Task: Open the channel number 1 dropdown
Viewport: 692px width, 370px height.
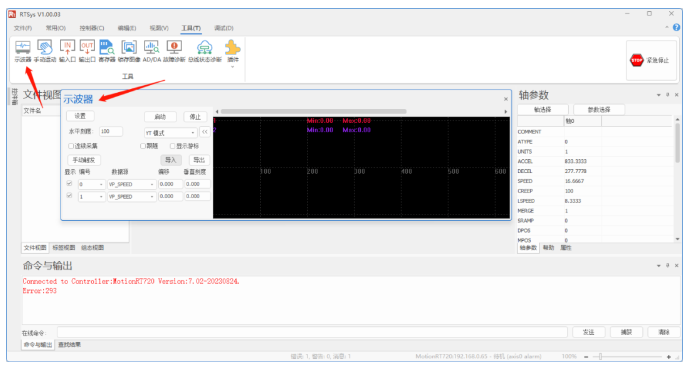Action: coord(92,196)
